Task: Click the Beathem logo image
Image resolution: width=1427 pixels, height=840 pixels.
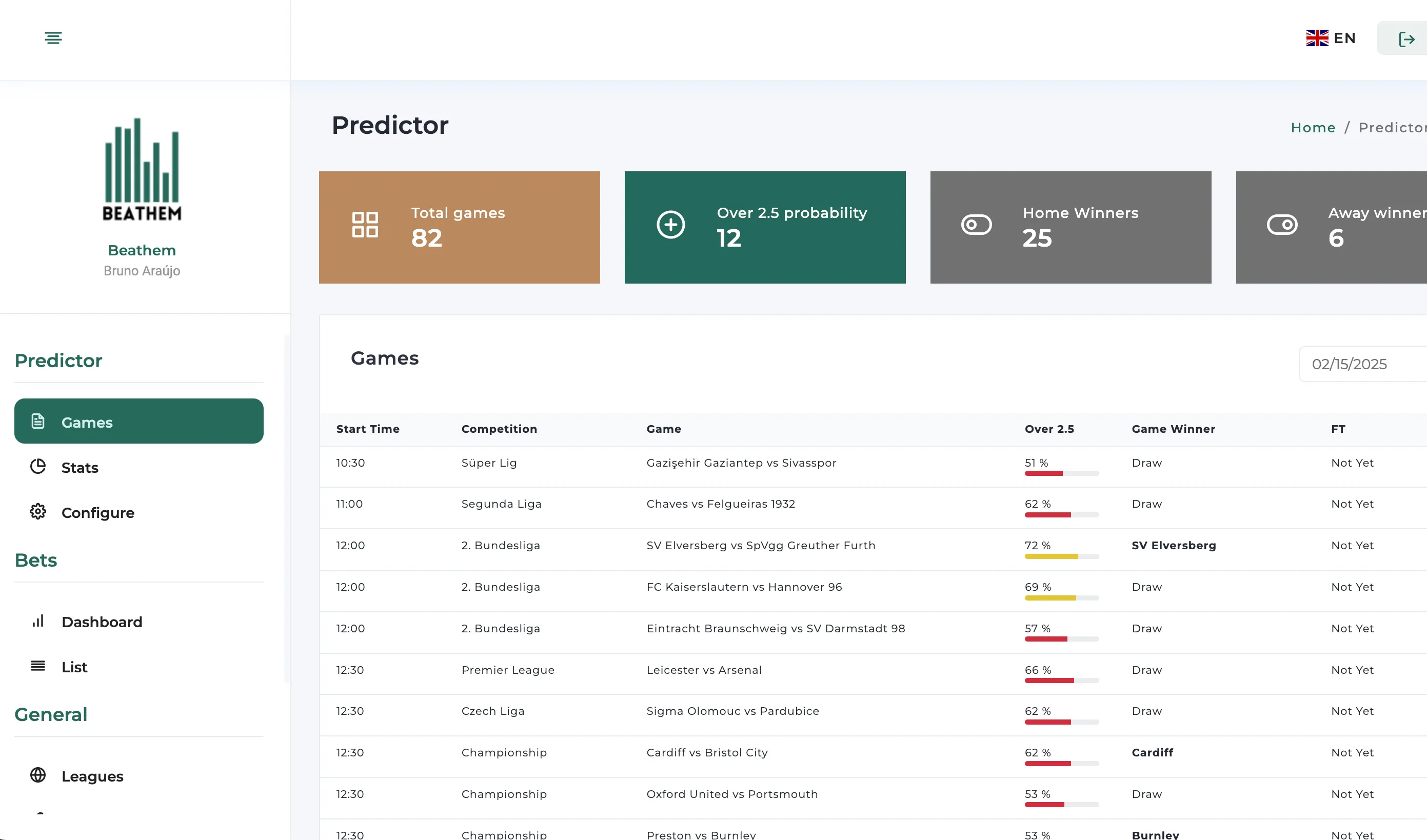Action: click(x=142, y=169)
